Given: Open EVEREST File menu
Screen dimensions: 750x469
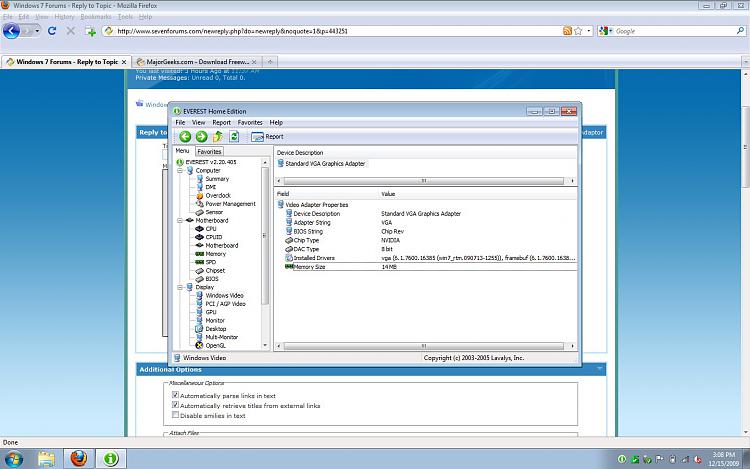Looking at the screenshot, I should (x=180, y=122).
